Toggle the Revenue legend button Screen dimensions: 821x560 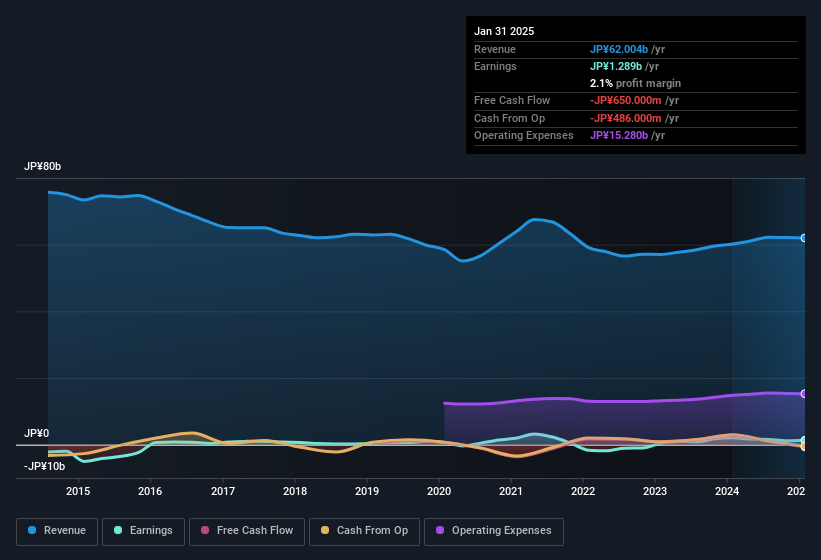[57, 531]
